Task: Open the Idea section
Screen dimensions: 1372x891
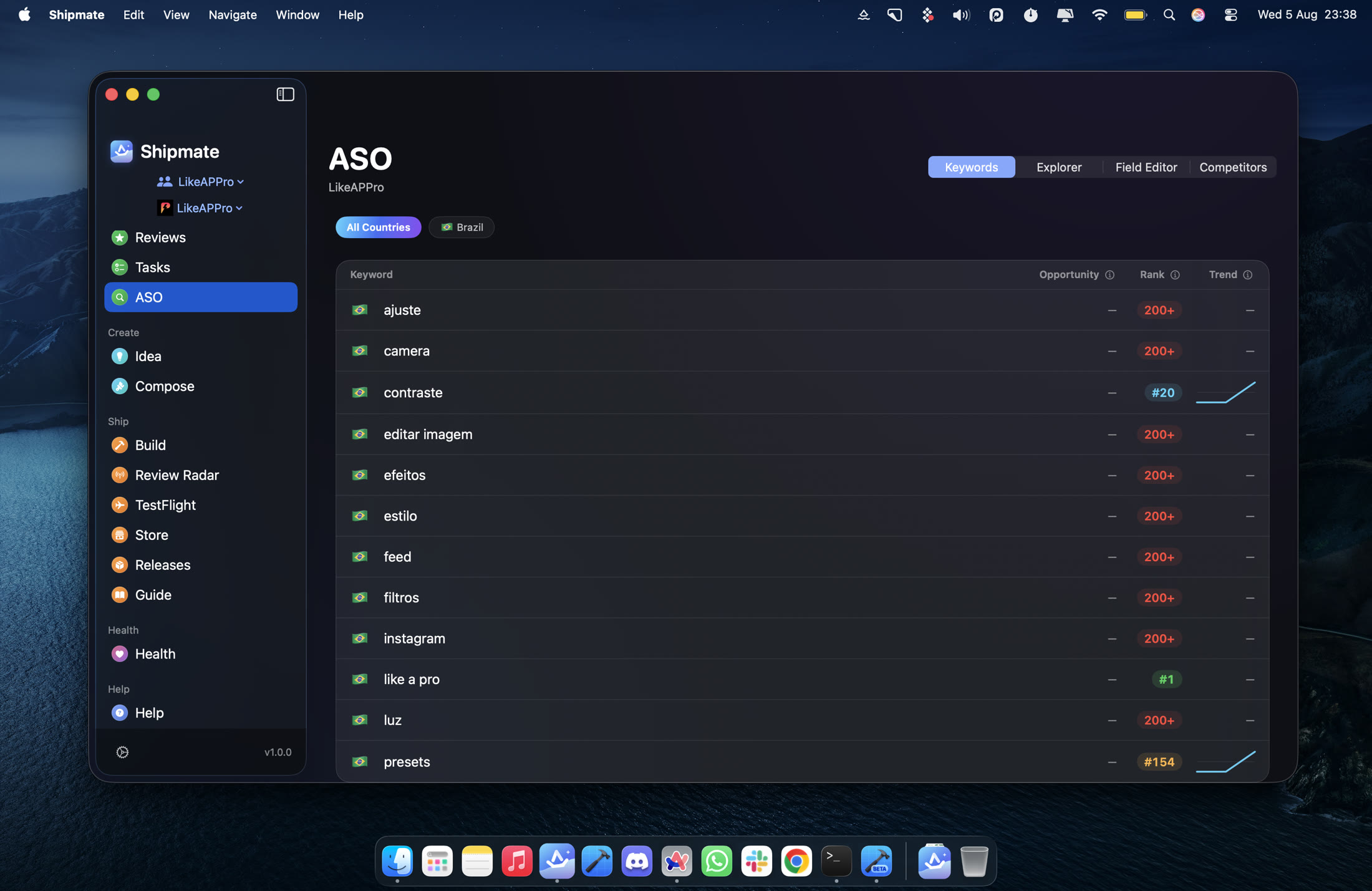Action: pyautogui.click(x=200, y=356)
